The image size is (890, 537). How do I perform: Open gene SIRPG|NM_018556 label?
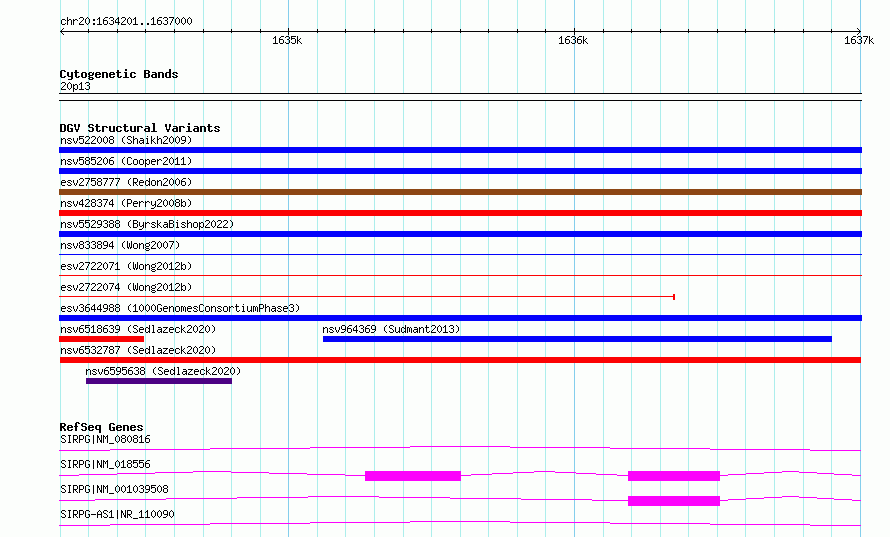[x=105, y=464]
